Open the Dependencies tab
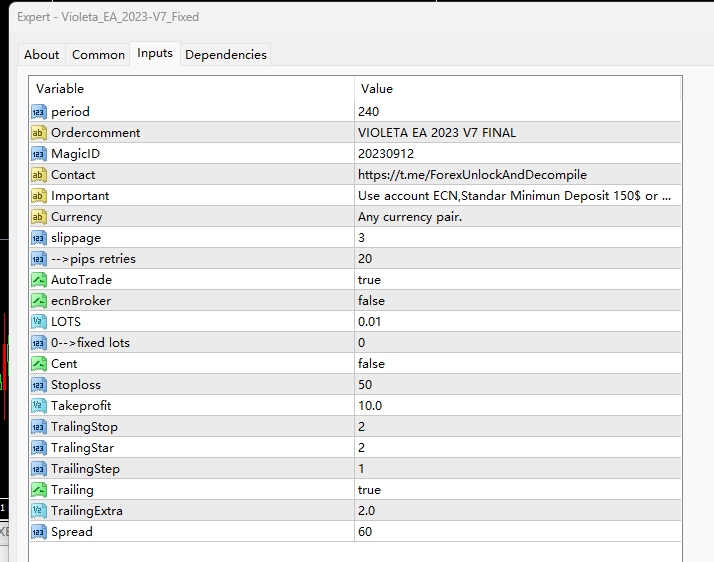 click(226, 55)
